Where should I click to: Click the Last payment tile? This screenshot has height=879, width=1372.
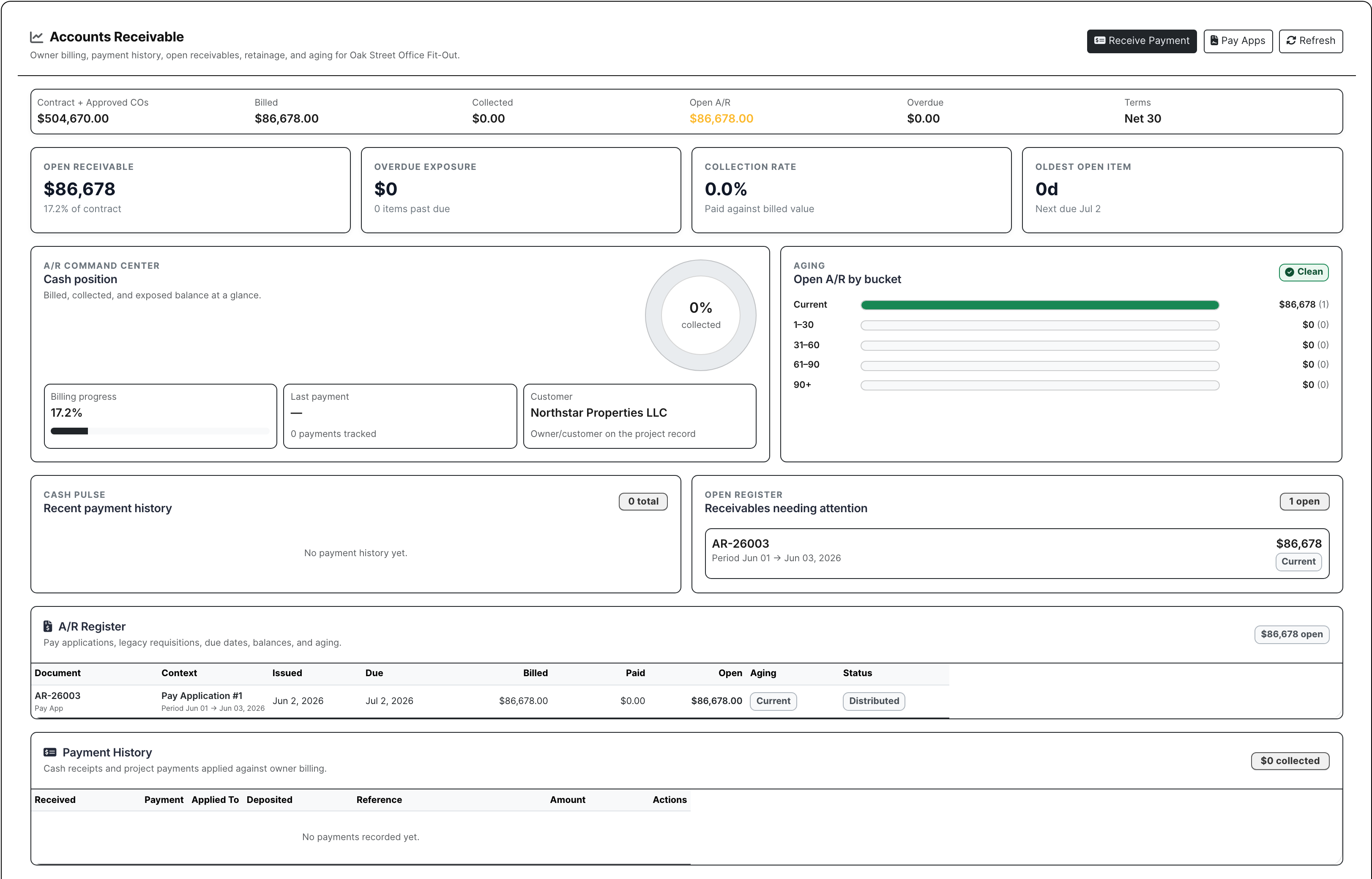[400, 416]
